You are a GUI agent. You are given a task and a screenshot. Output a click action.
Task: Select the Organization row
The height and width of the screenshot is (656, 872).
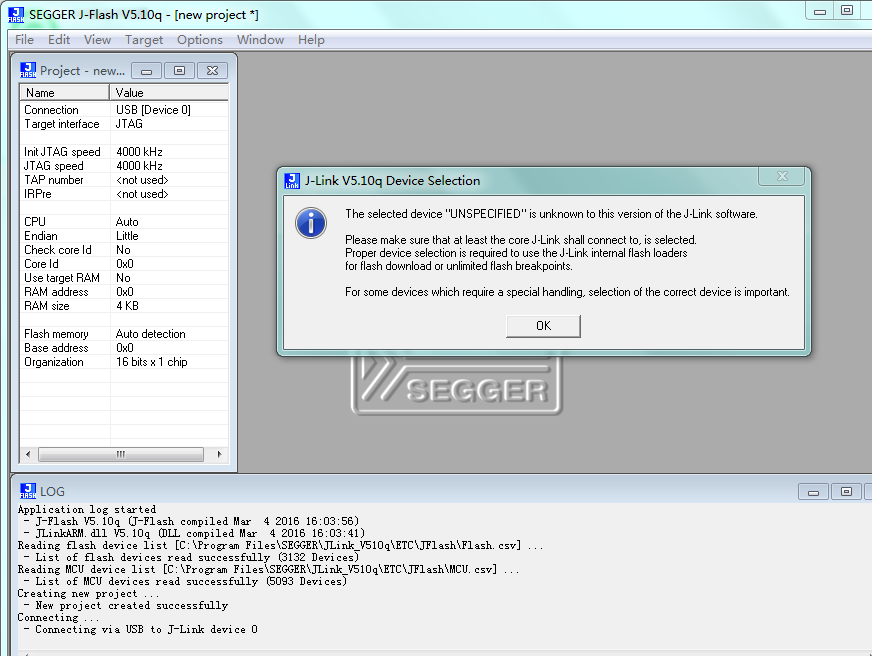click(124, 362)
